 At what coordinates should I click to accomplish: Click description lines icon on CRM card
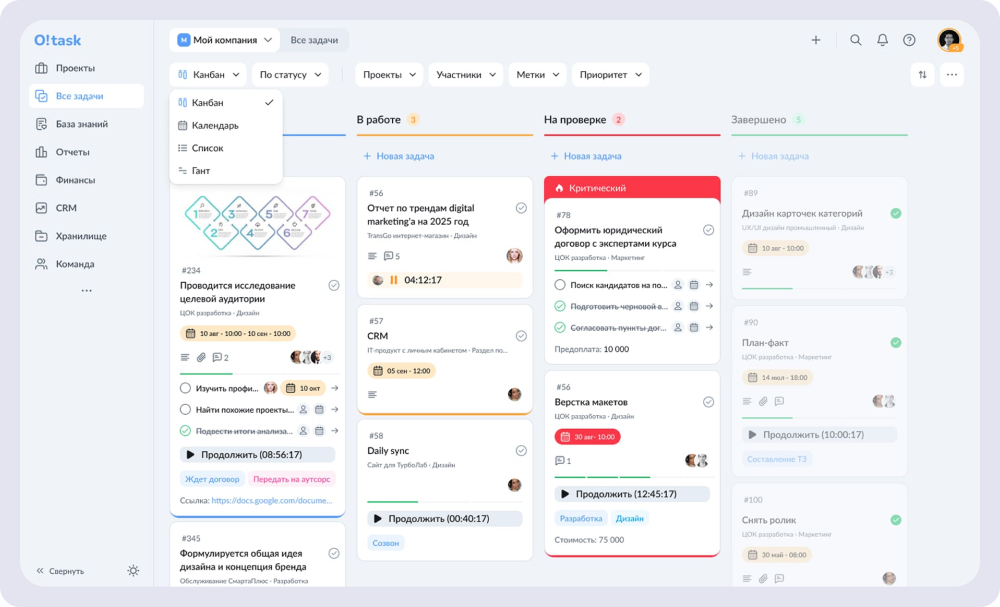coord(372,395)
